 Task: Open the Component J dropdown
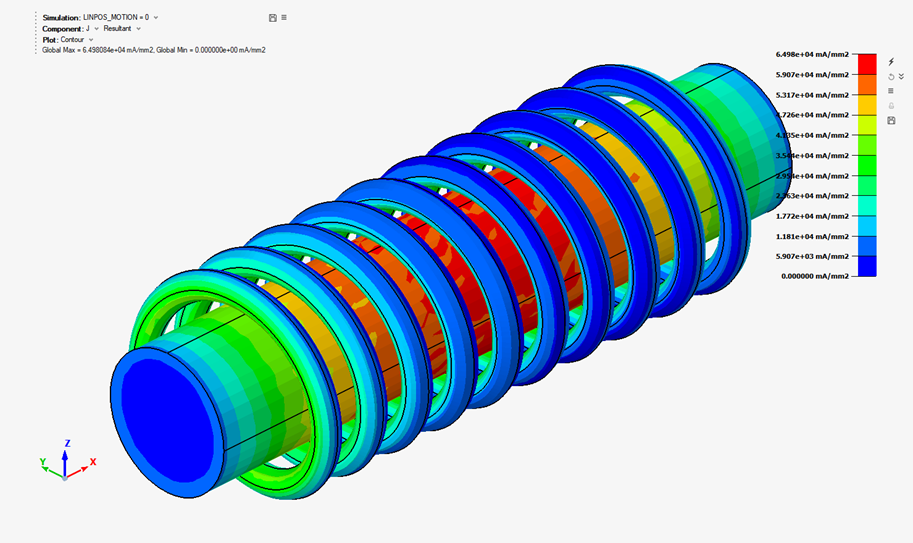pyautogui.click(x=93, y=29)
